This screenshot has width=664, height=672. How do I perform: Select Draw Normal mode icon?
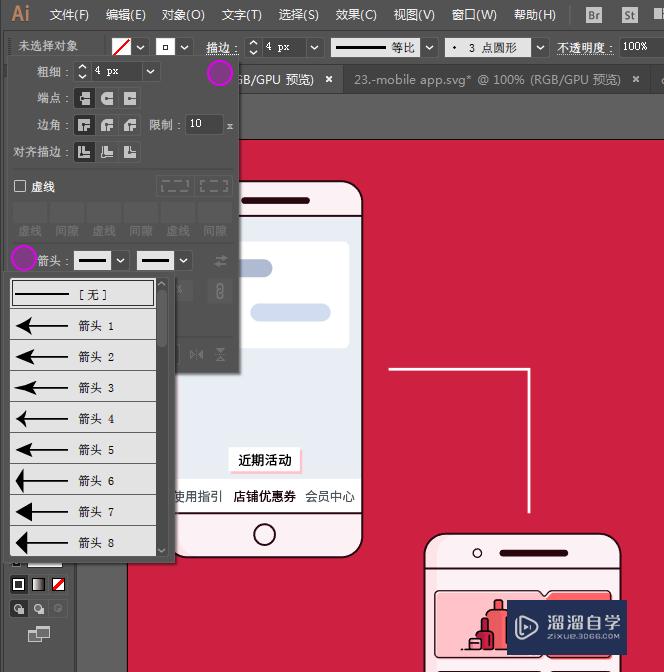18,609
